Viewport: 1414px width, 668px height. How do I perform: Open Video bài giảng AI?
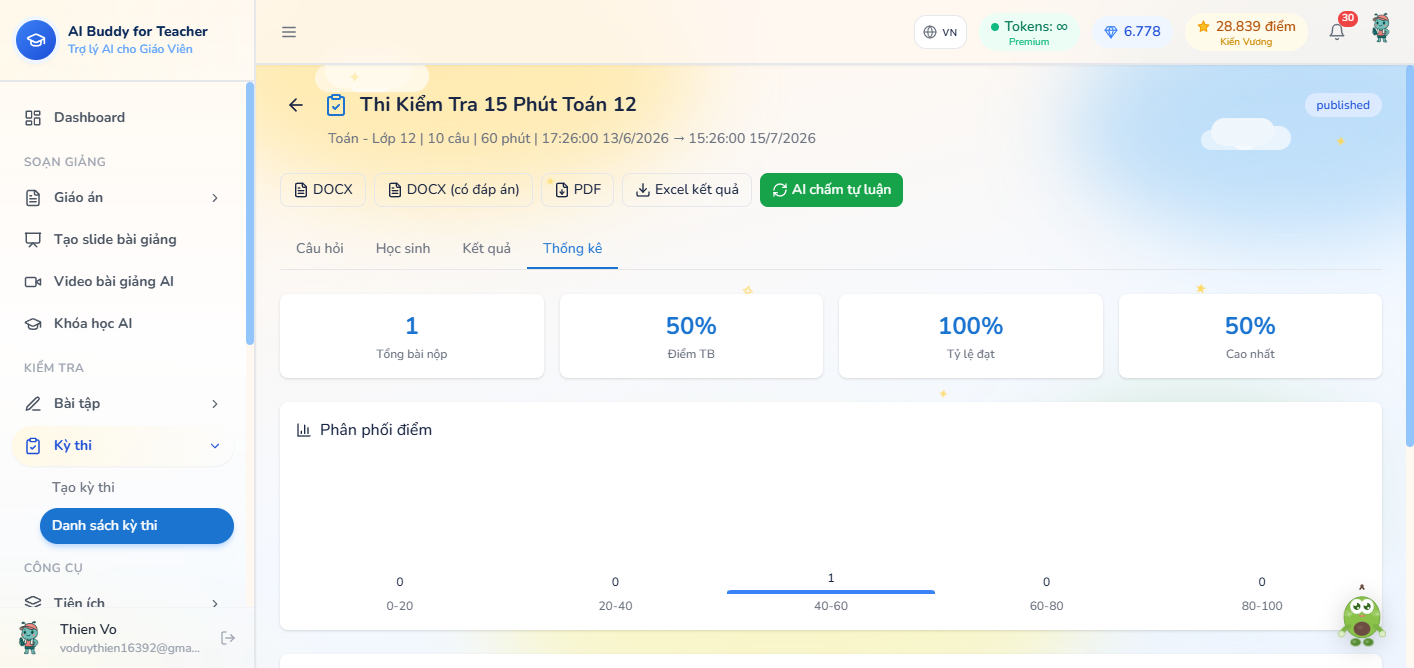tap(123, 282)
